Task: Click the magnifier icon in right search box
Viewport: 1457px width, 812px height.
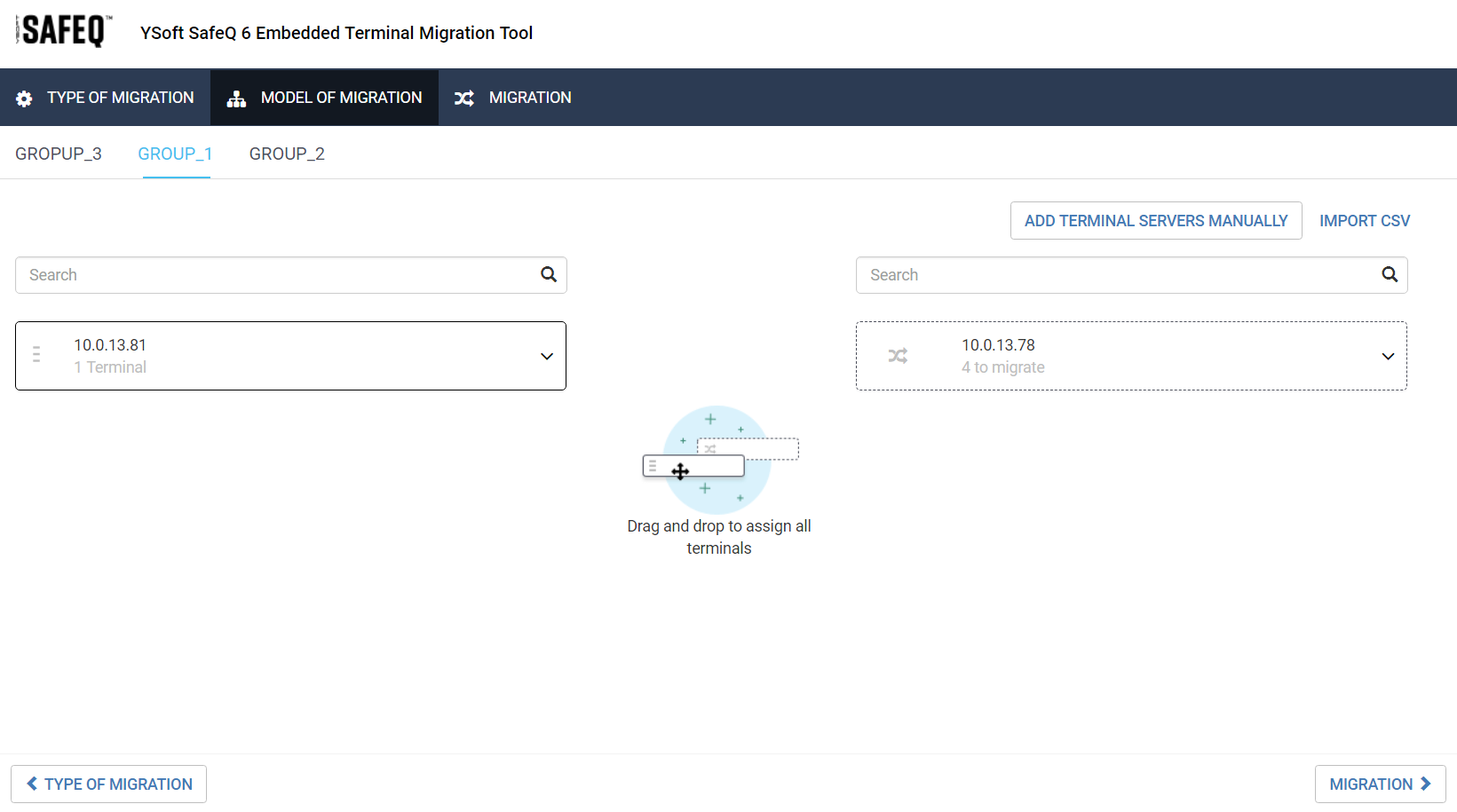Action: click(1390, 275)
